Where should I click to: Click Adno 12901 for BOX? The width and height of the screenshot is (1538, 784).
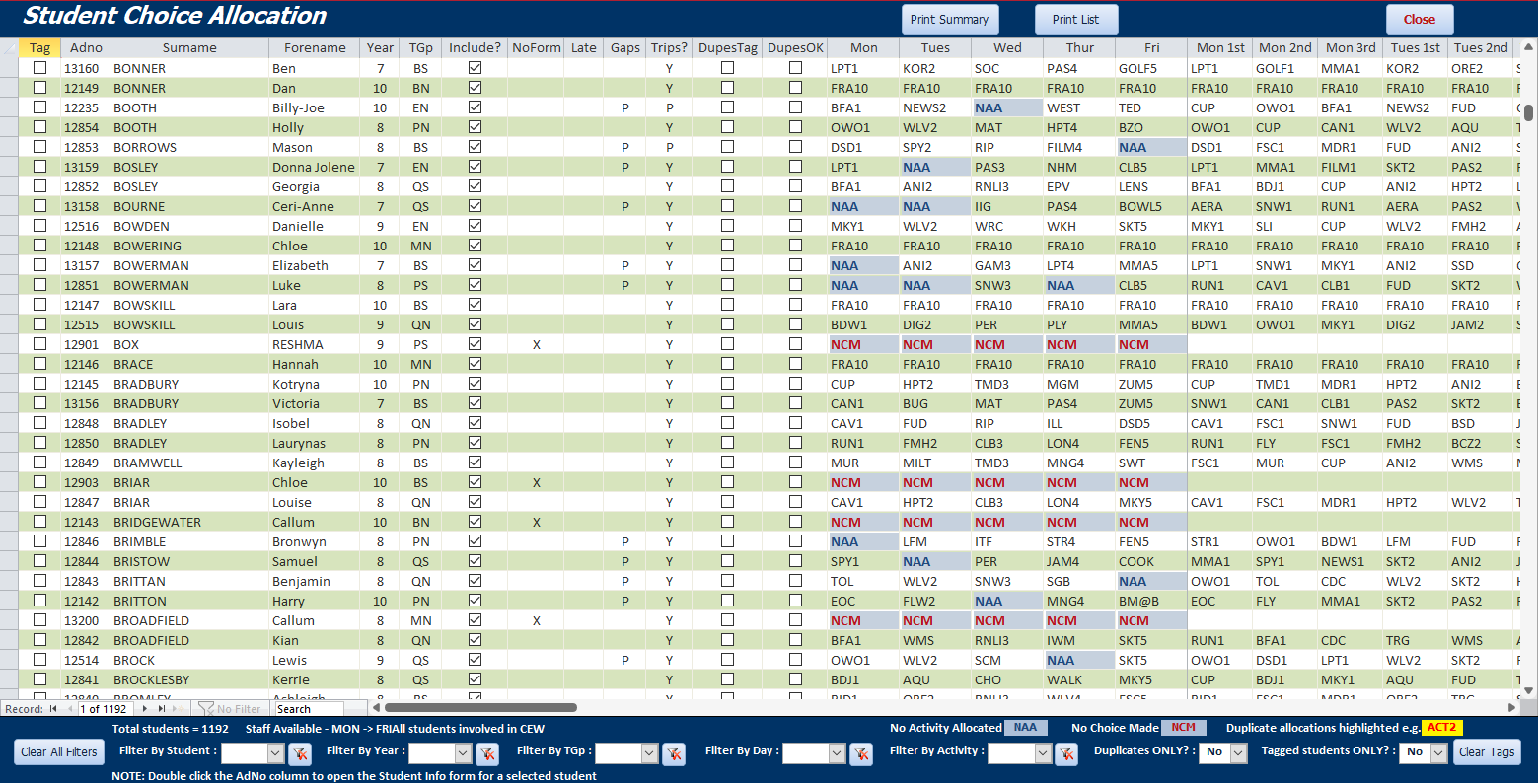82,344
